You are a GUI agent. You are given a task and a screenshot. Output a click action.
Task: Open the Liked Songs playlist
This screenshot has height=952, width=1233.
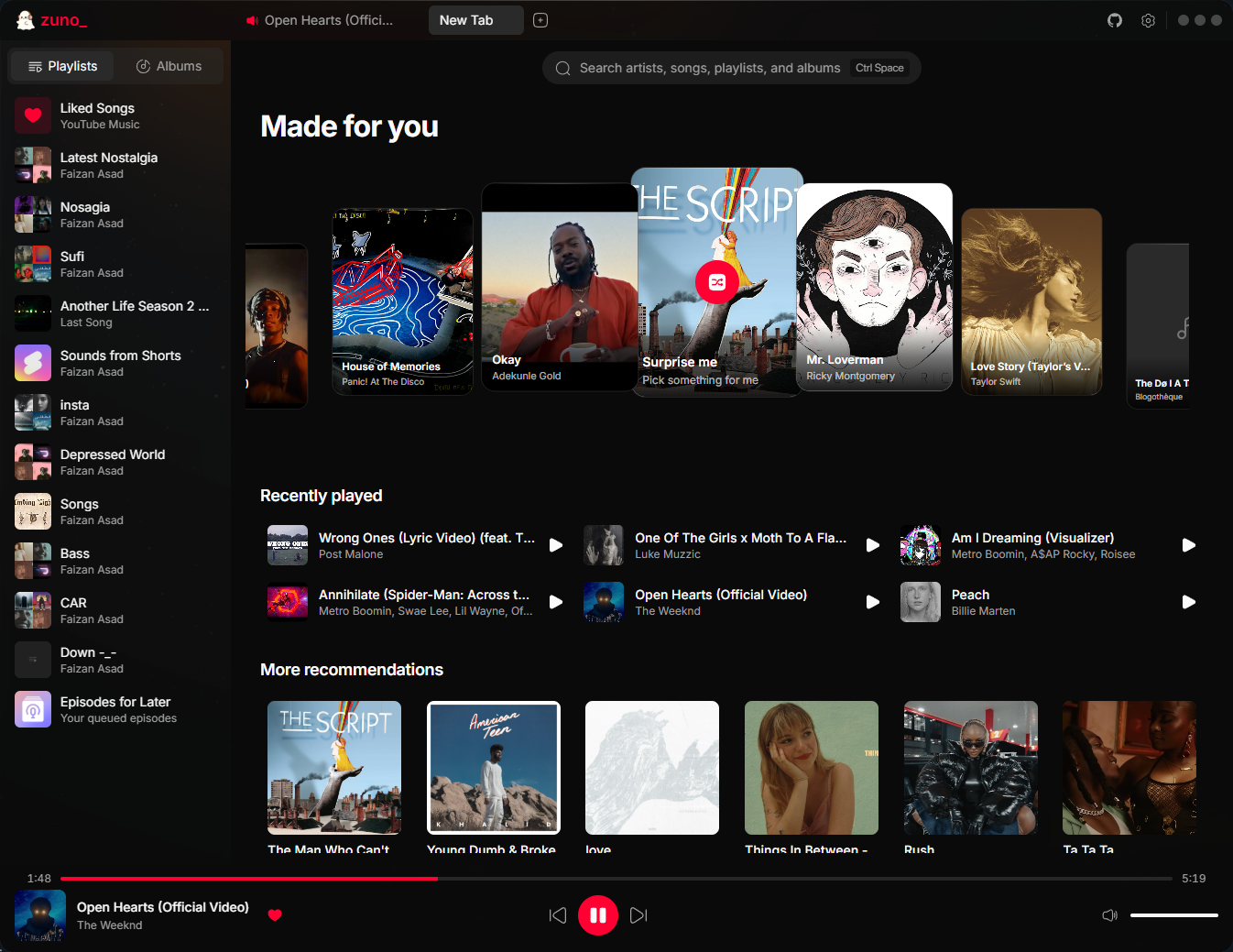tap(115, 115)
